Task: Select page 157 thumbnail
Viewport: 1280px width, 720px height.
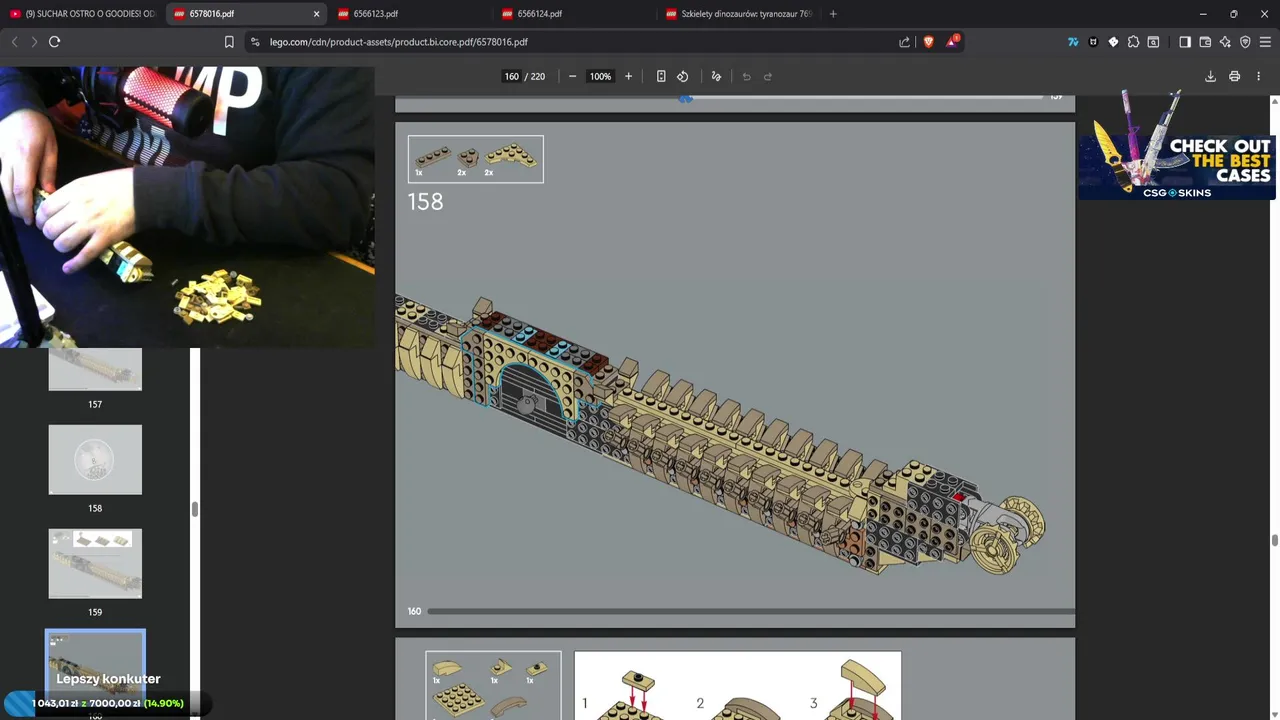Action: [x=95, y=369]
